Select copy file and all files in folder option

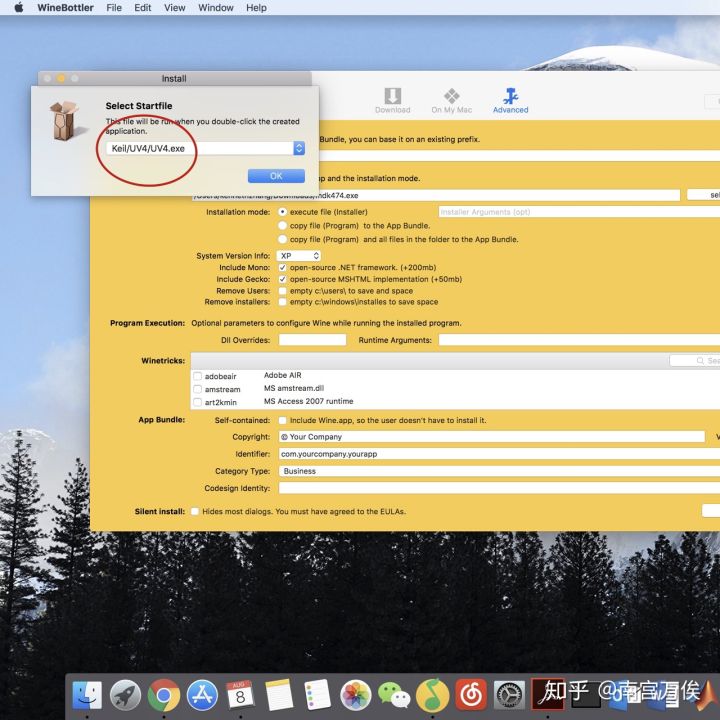point(282,239)
